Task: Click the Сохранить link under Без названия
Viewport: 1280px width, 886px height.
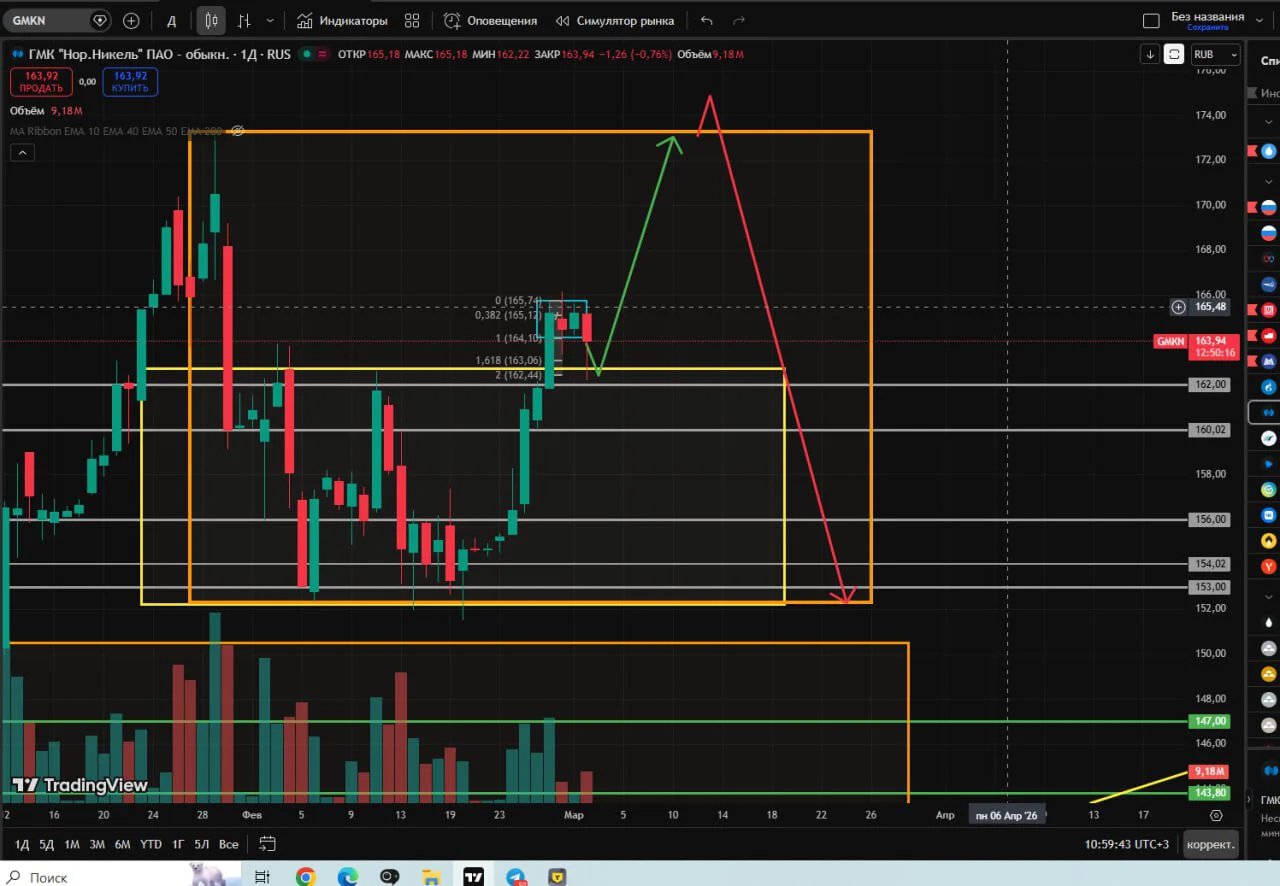Action: [1208, 27]
